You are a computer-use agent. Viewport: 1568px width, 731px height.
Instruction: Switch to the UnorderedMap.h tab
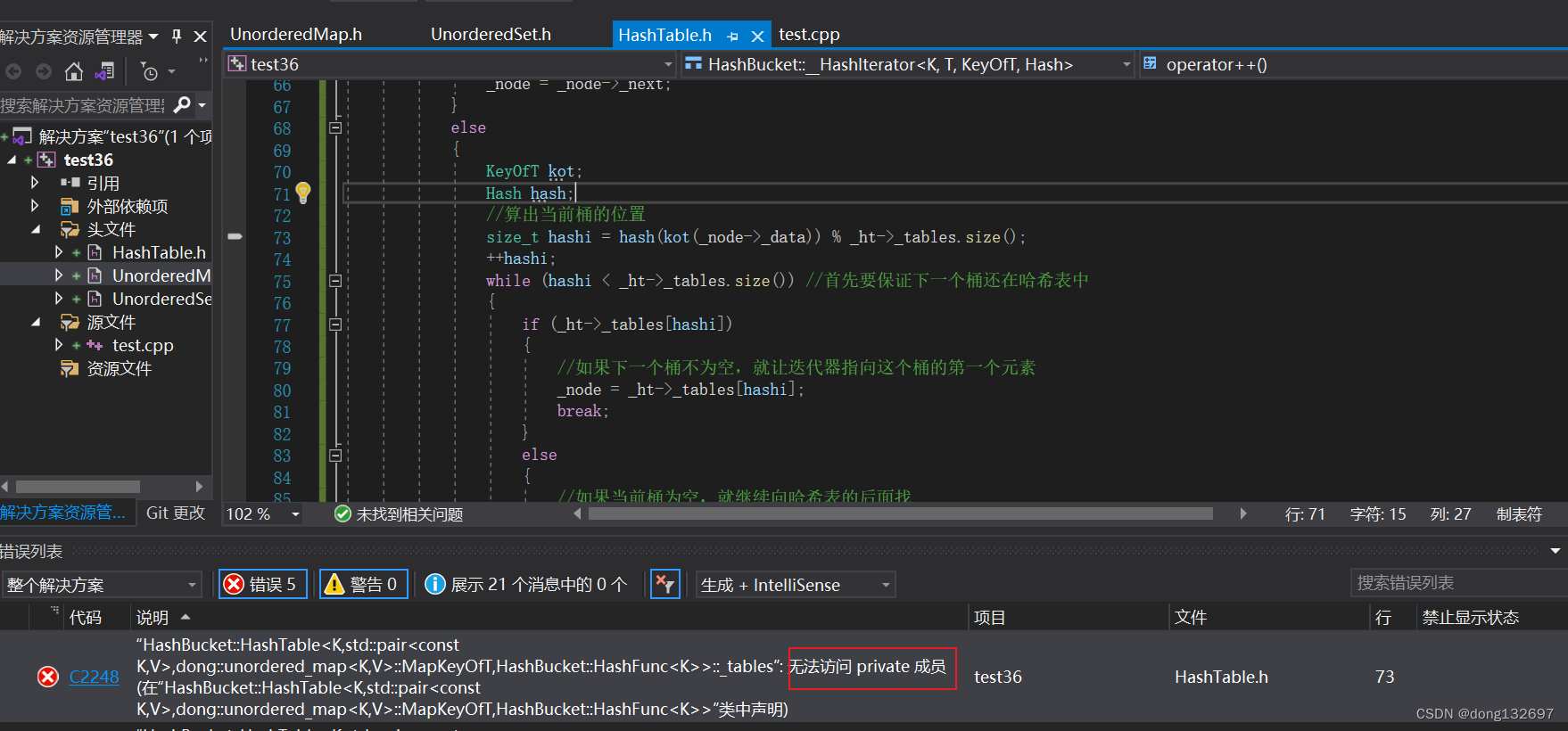296,35
